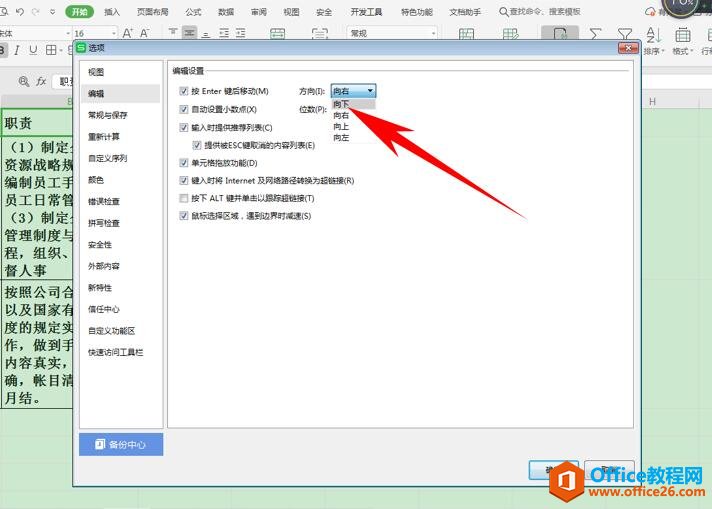Choose 向左 in direction list

[353, 138]
